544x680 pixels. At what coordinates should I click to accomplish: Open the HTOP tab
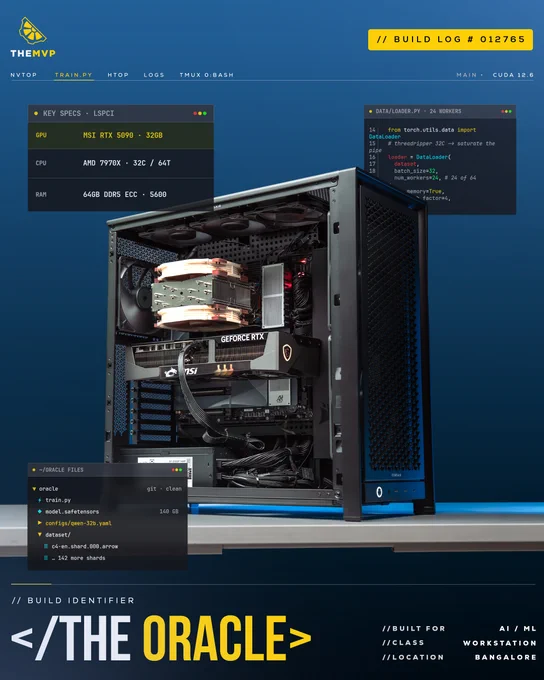pyautogui.click(x=118, y=75)
